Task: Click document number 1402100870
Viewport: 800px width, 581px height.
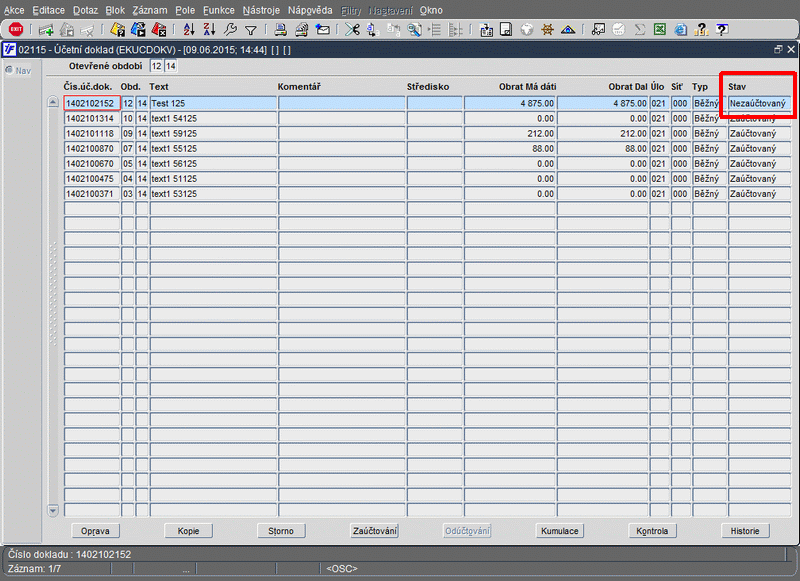Action: (92, 148)
